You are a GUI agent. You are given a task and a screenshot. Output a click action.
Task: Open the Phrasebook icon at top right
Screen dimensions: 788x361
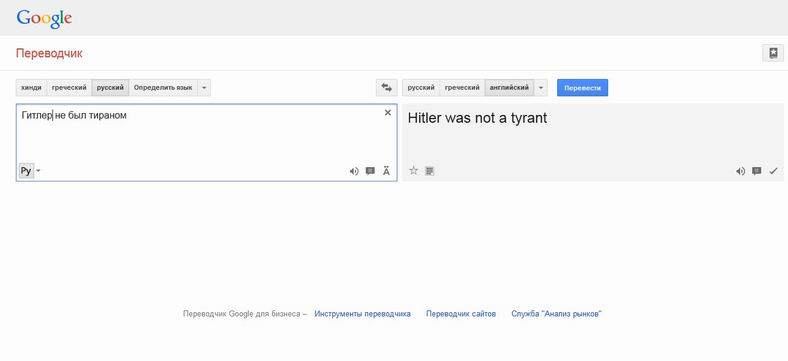[x=773, y=53]
